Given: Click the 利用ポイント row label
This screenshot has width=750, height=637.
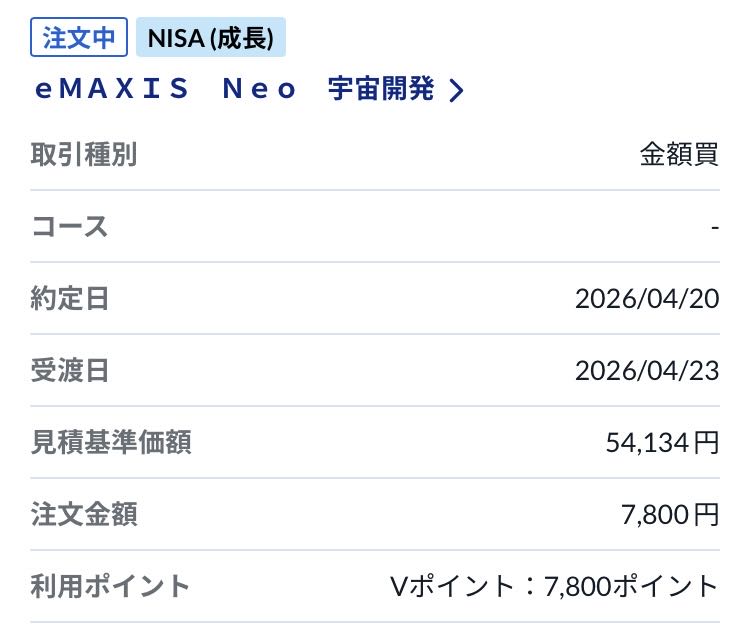Looking at the screenshot, I should [x=110, y=587].
